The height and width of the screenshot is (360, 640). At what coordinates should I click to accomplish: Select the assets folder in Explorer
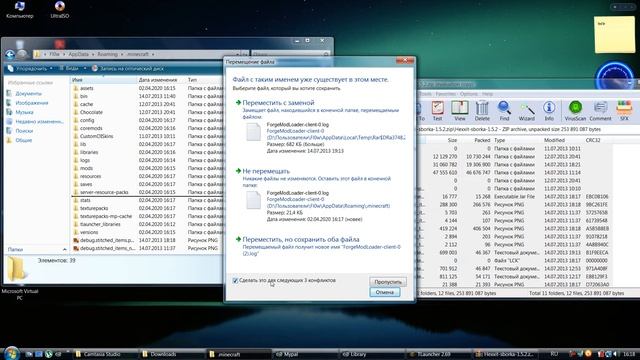(87, 88)
